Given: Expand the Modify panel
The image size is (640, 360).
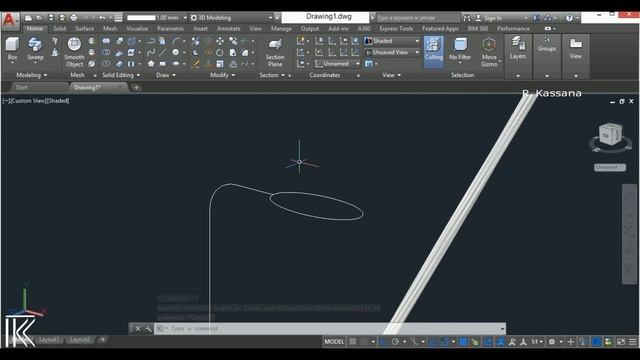Looking at the screenshot, I should click(x=222, y=75).
